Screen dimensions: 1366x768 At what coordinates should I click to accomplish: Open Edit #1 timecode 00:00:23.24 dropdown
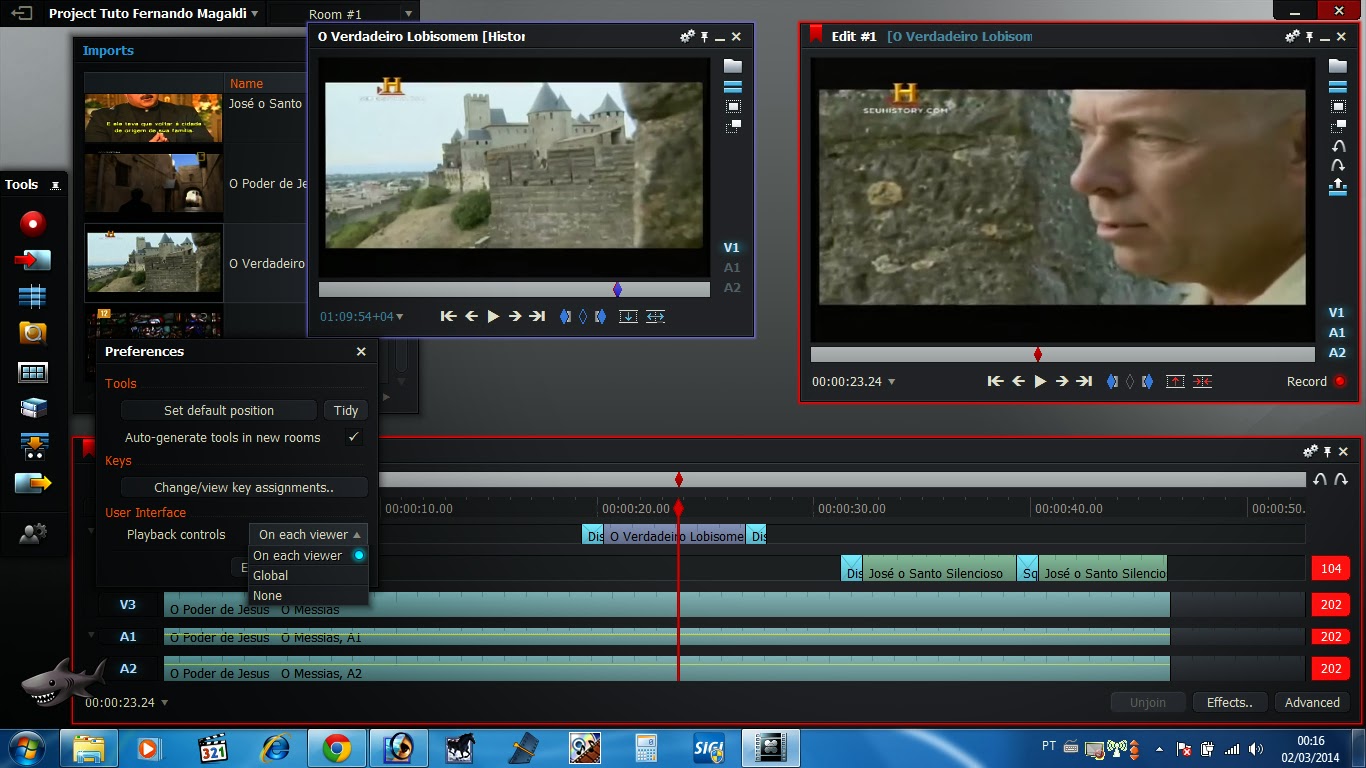(x=854, y=381)
